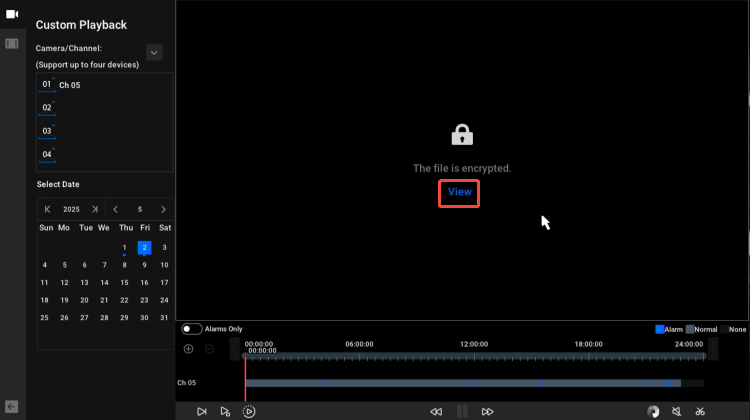The width and height of the screenshot is (750, 420).
Task: Go to next month in calendar
Action: pos(163,209)
